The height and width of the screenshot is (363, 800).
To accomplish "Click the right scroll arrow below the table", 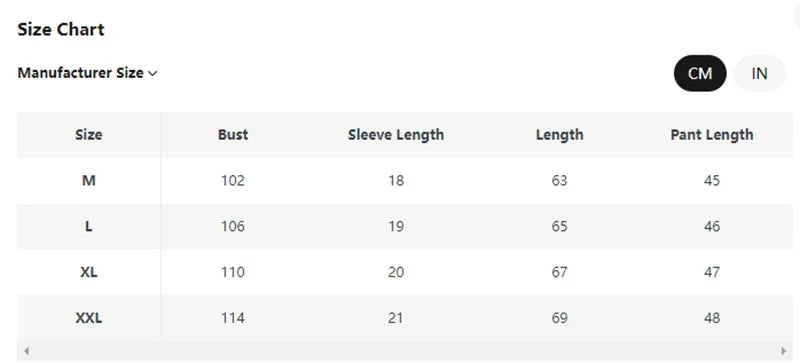I will 784,351.
